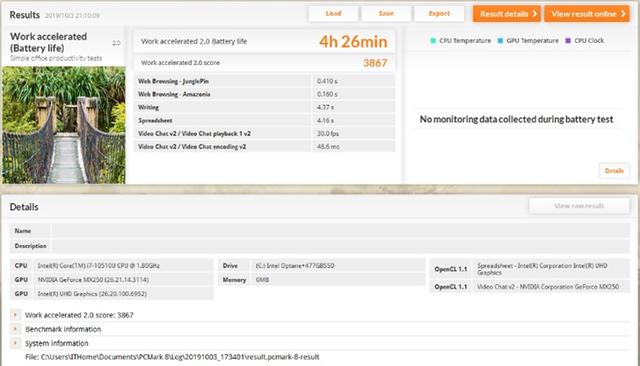Viewport: 640px width, 366px height.
Task: Click the Save button
Action: point(386,13)
